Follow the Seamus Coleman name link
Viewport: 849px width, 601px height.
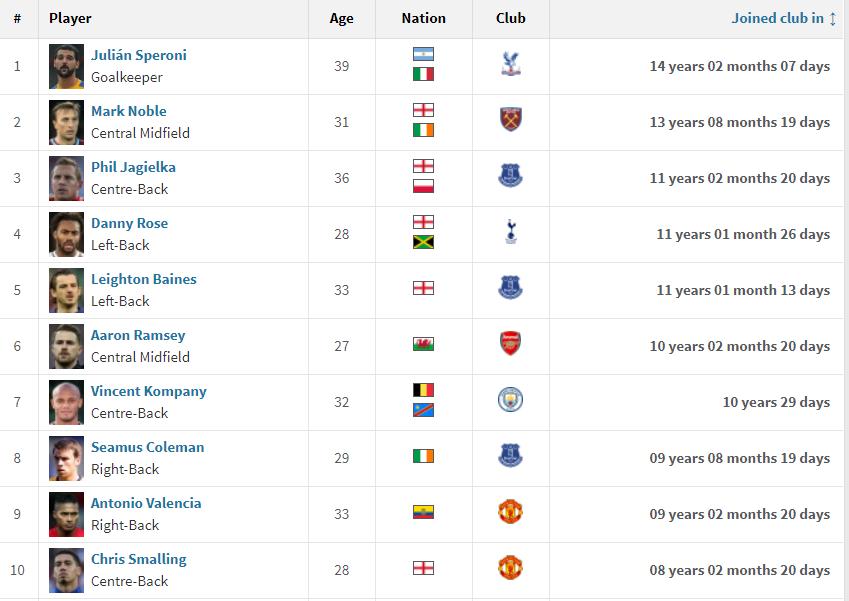click(148, 447)
